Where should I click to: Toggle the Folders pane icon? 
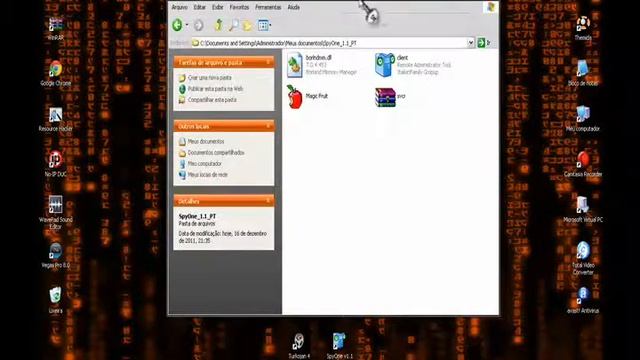click(x=248, y=26)
